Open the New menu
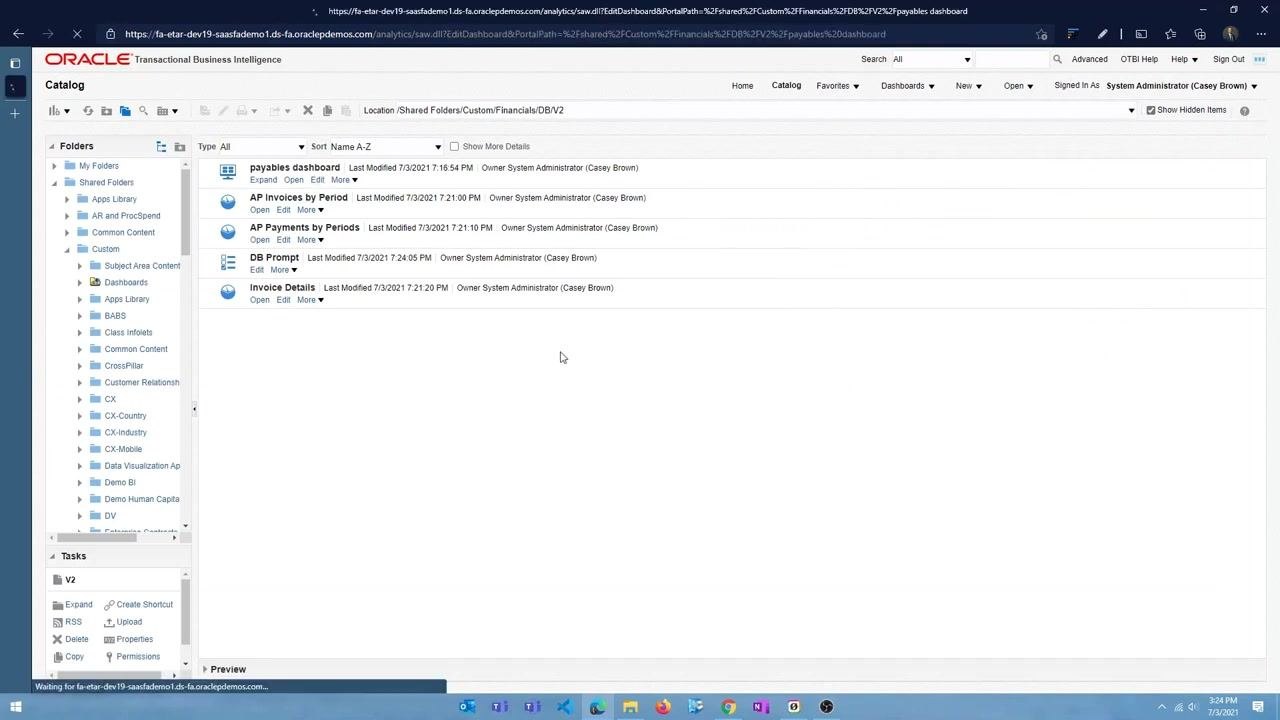Image resolution: width=1280 pixels, height=720 pixels. coord(968,86)
